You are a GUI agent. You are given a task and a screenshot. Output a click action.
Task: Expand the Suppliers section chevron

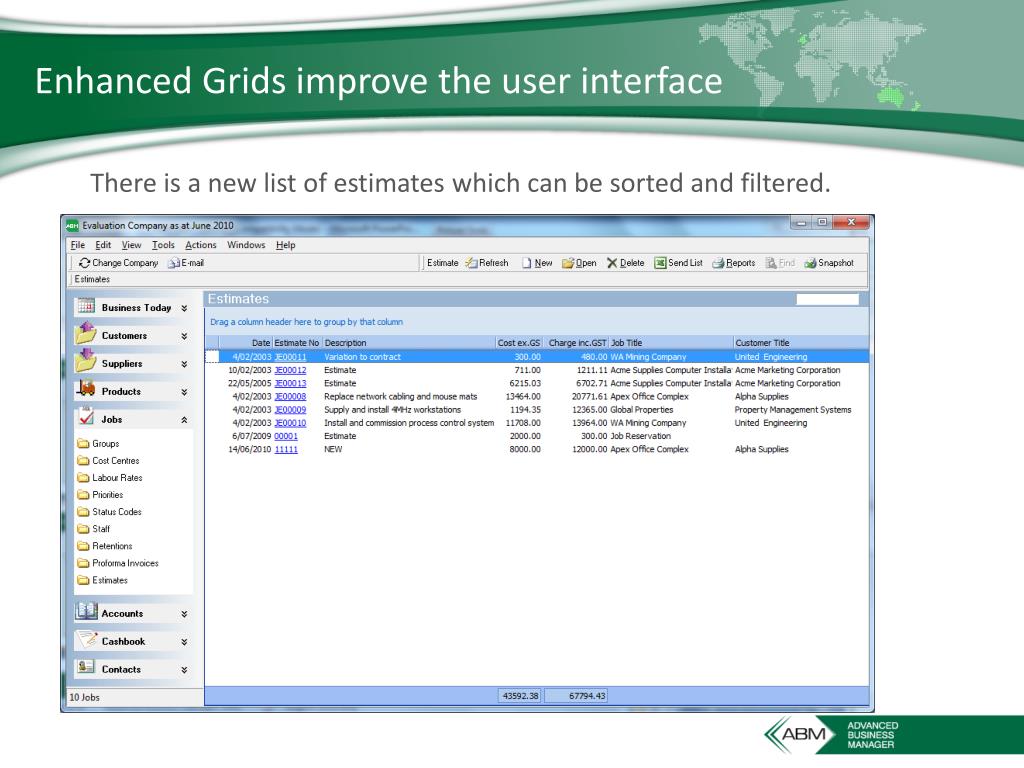tap(185, 364)
